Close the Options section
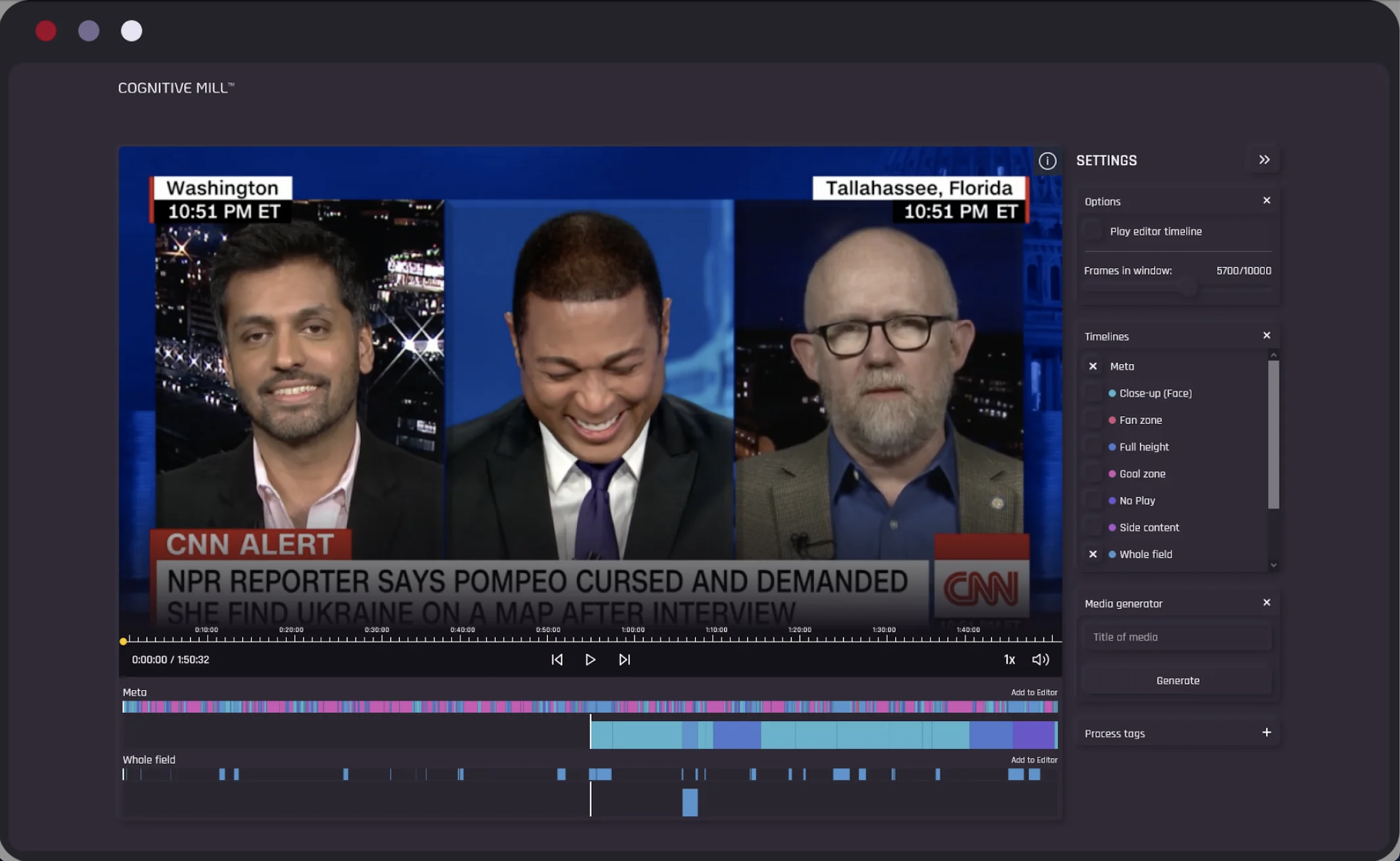1400x861 pixels. pos(1266,200)
